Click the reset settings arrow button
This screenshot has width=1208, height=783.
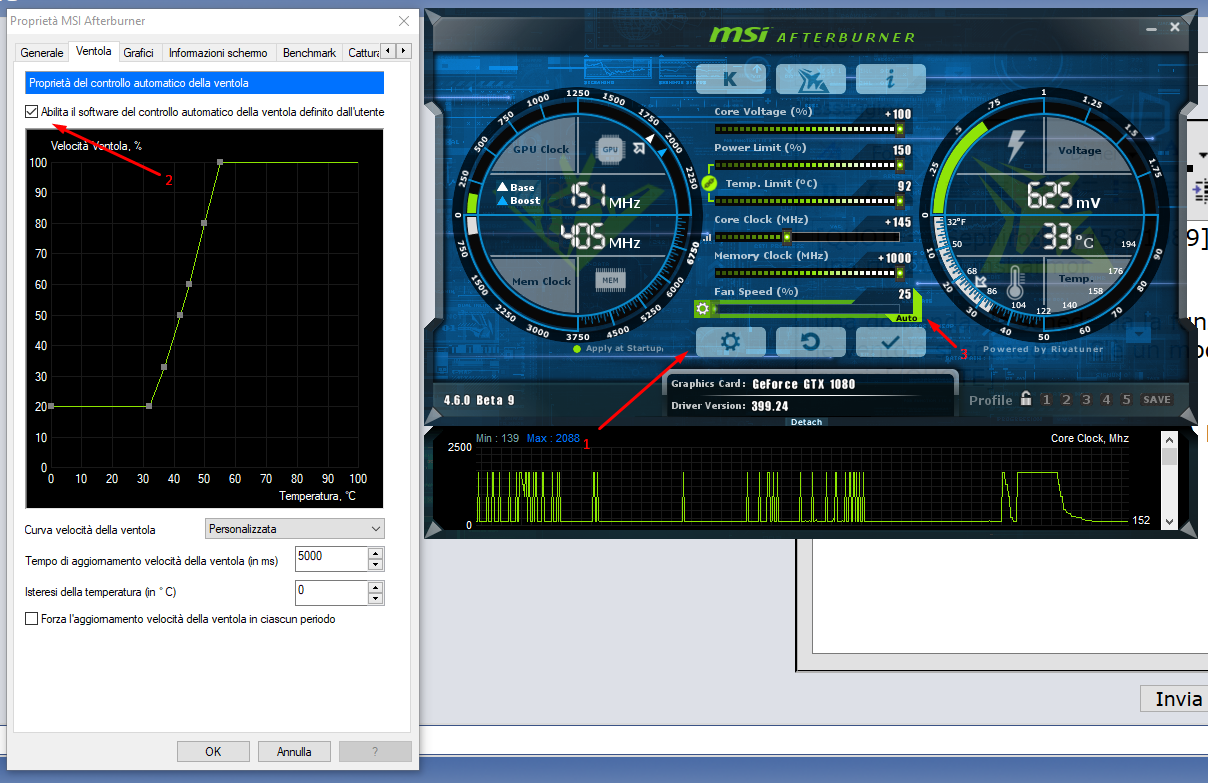(x=811, y=341)
